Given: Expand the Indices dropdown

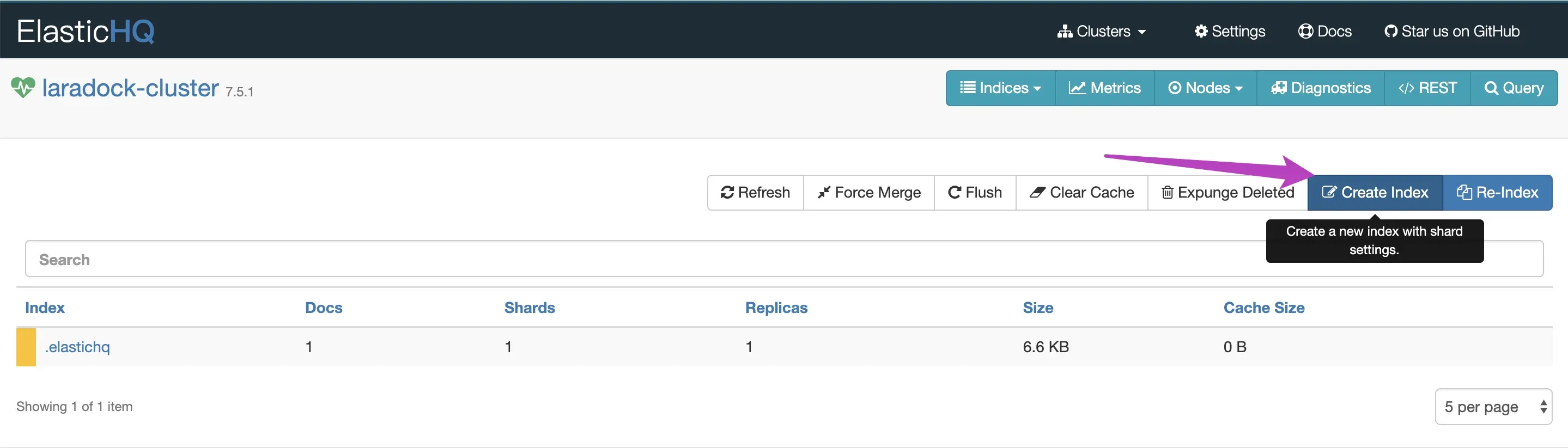Looking at the screenshot, I should (x=1000, y=88).
